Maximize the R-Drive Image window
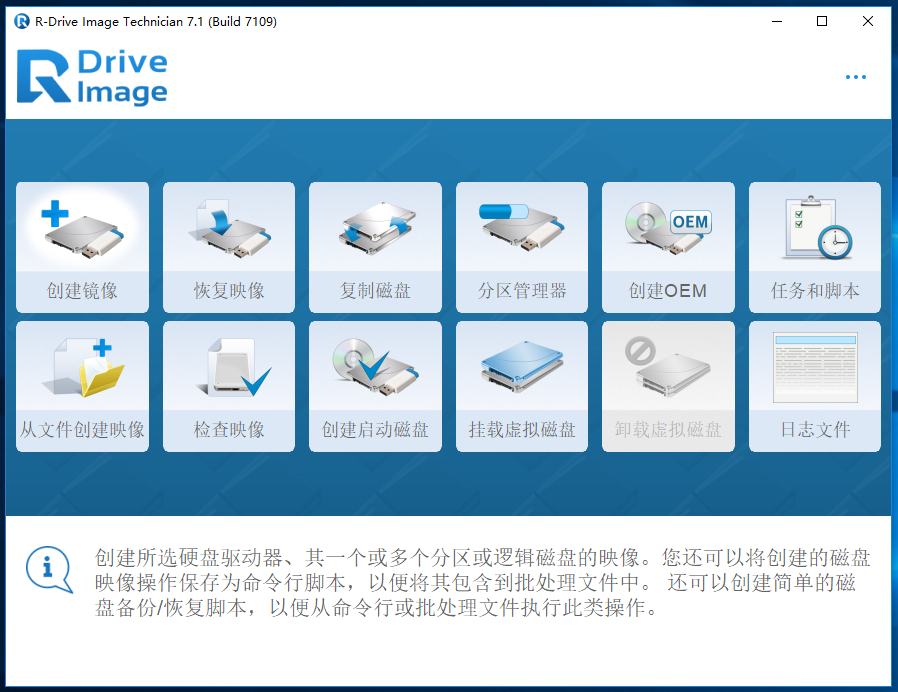 [x=822, y=21]
